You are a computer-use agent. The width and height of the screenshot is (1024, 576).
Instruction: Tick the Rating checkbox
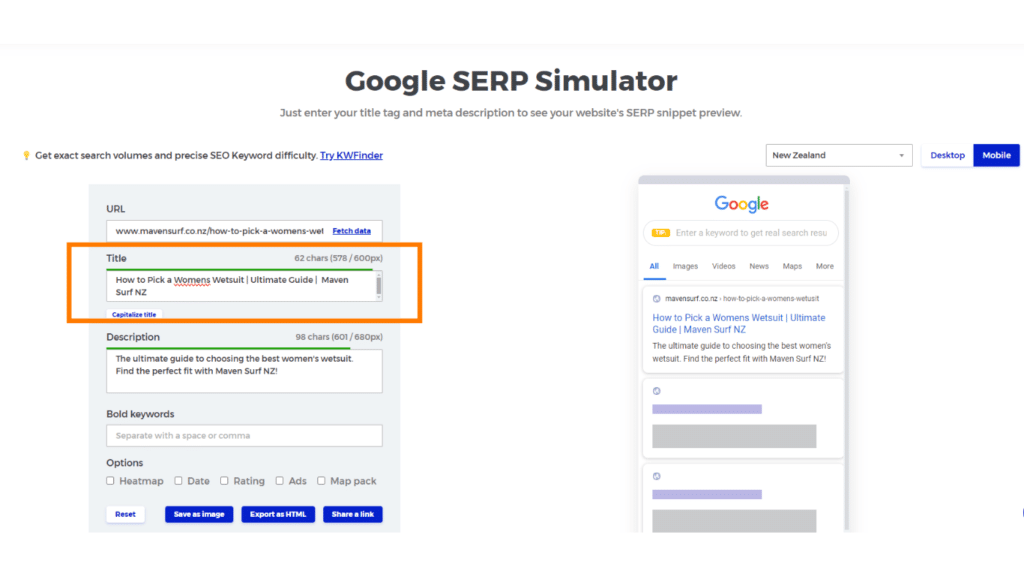pos(224,481)
